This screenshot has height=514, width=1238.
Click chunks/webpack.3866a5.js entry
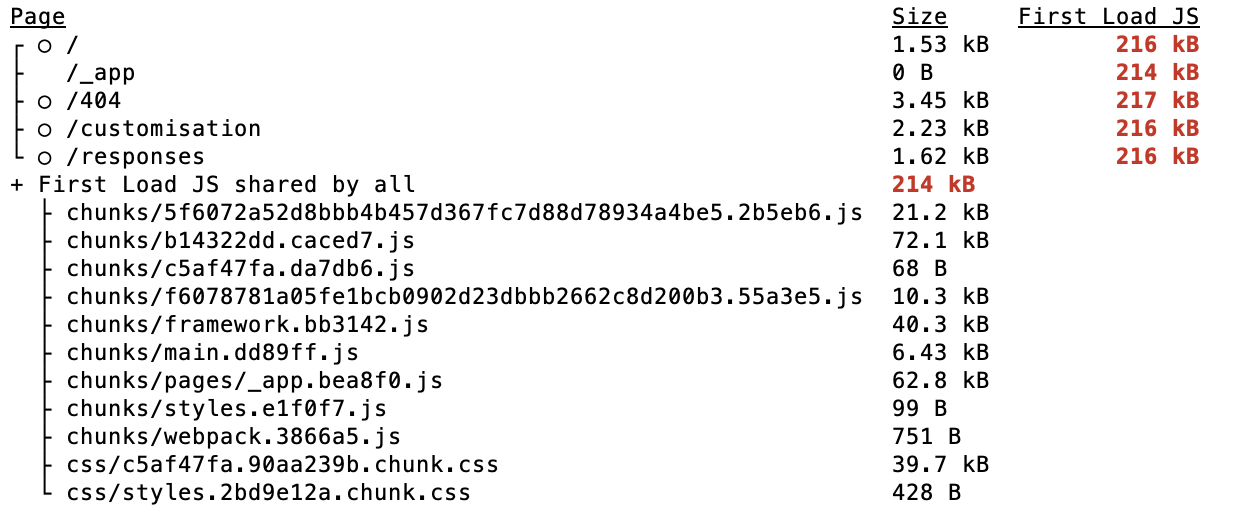[x=233, y=437]
